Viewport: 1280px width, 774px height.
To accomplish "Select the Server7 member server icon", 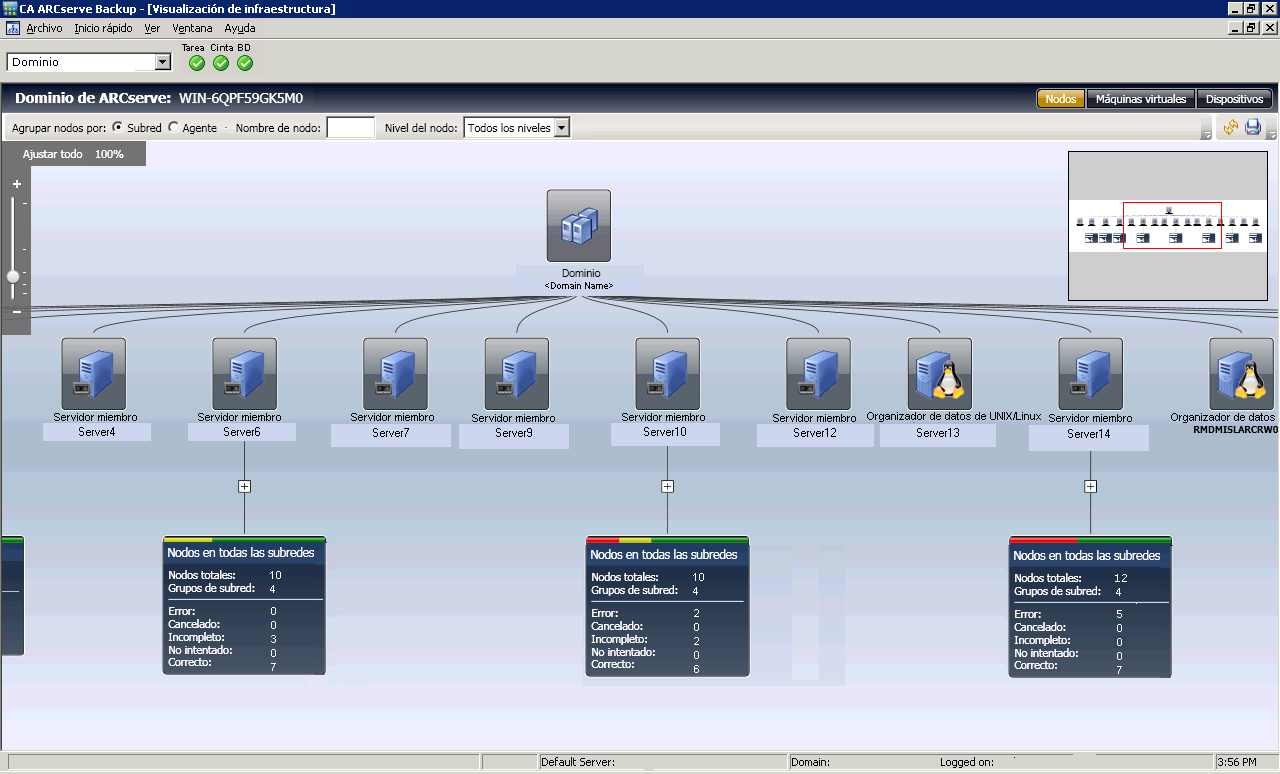I will point(395,373).
